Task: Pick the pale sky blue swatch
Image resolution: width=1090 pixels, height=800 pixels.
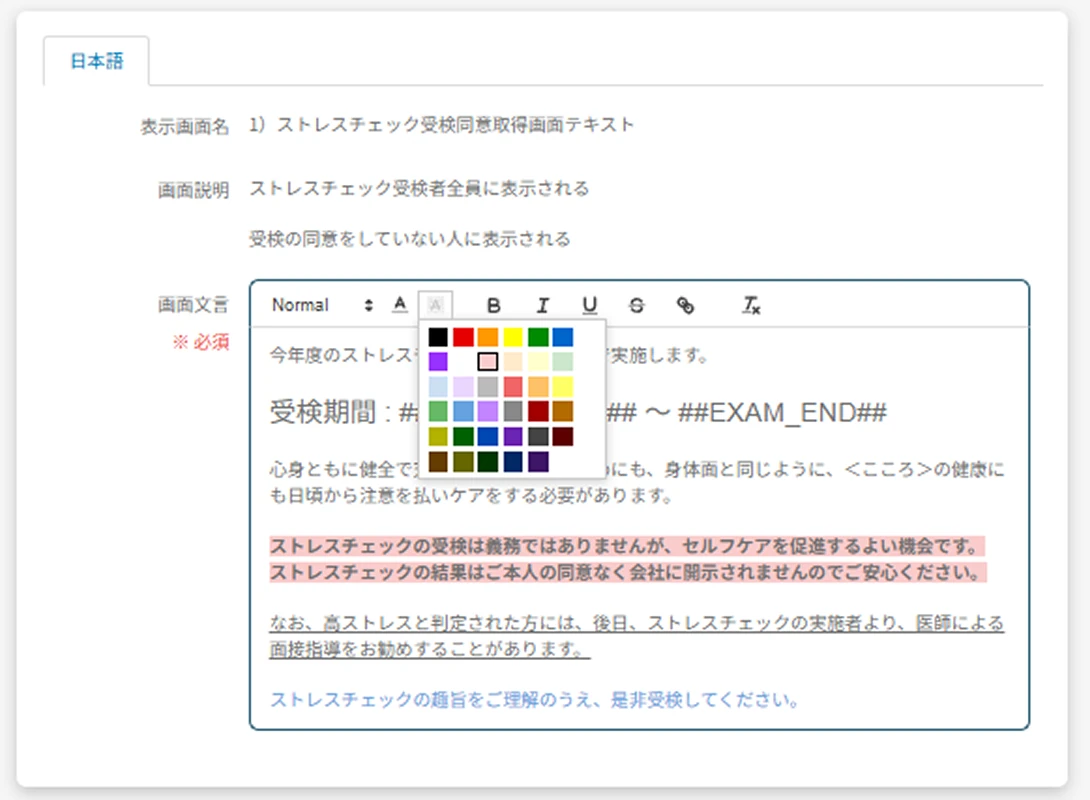Action: click(438, 386)
